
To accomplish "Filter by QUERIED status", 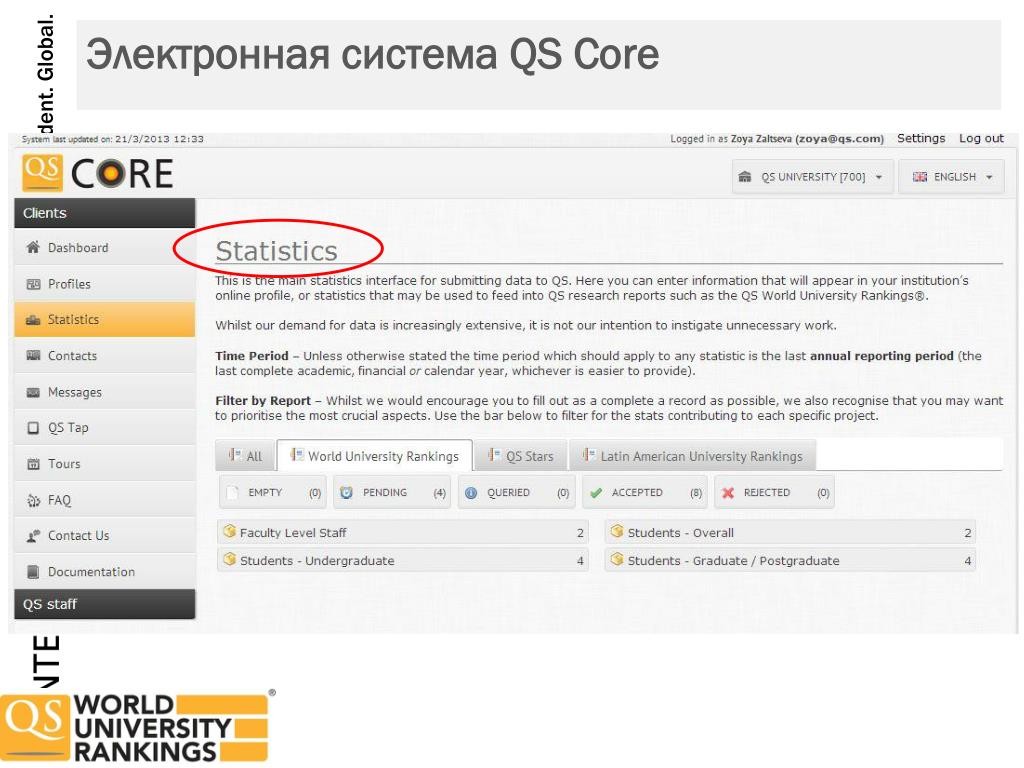I will click(516, 492).
